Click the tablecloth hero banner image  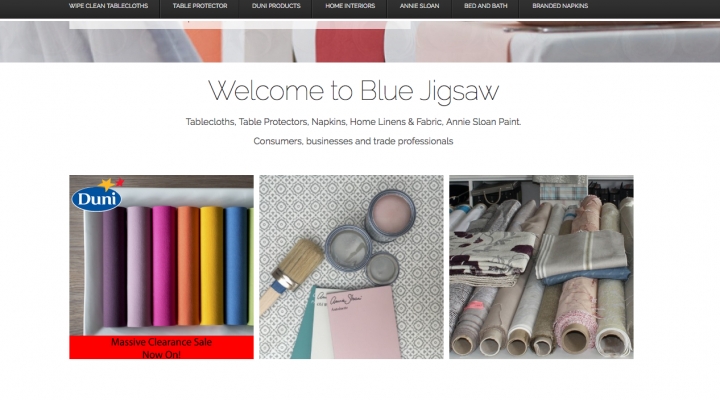[x=360, y=41]
